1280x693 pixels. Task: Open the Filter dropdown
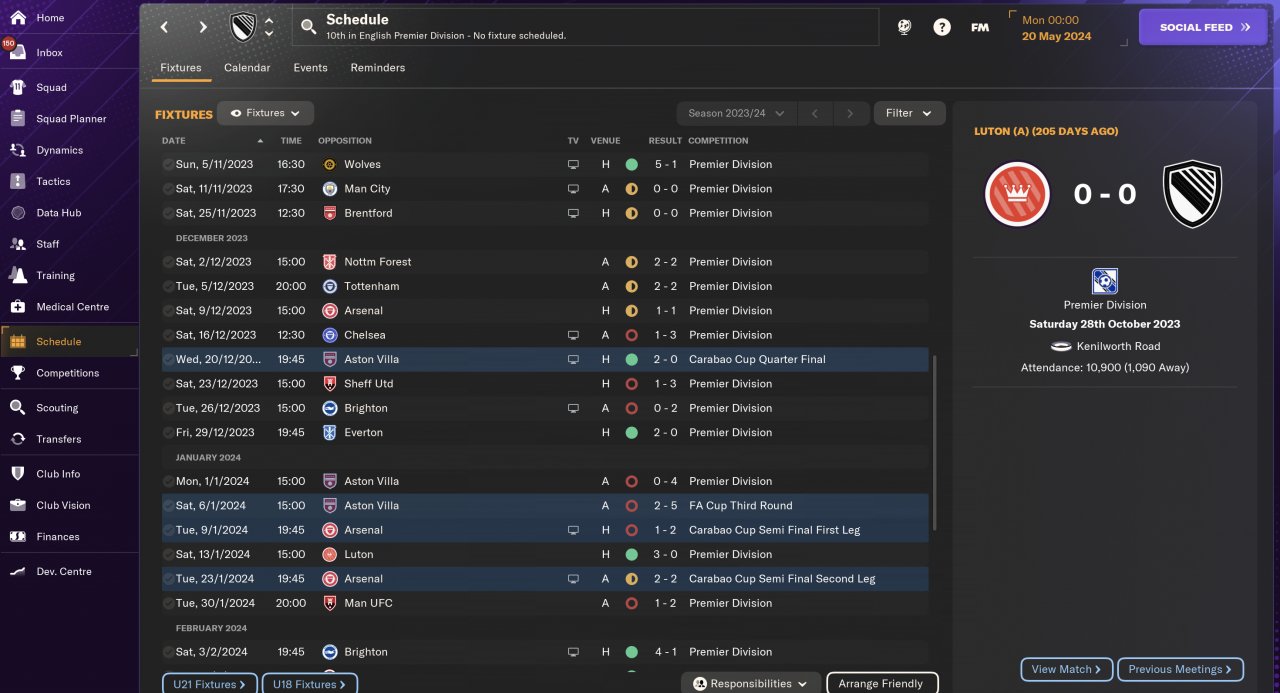pos(909,113)
